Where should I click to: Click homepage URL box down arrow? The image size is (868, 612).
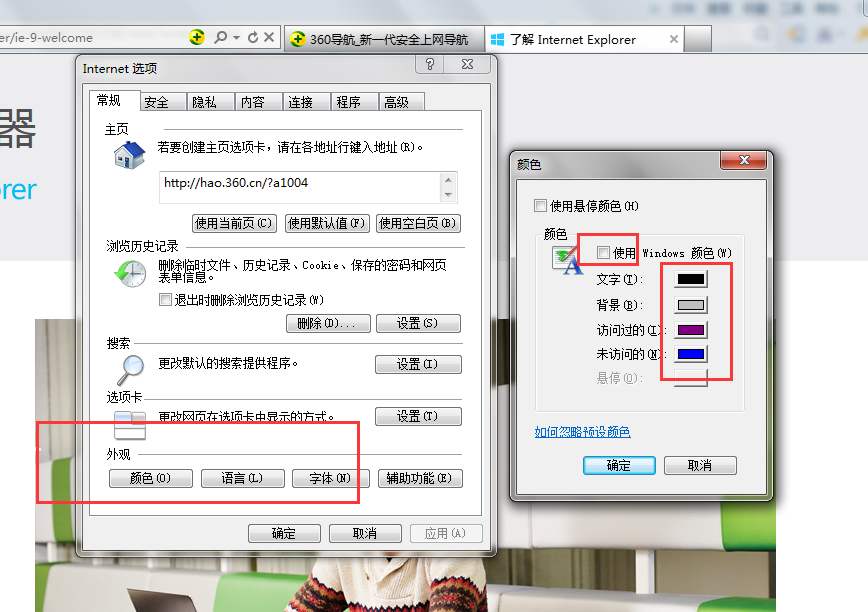[x=448, y=194]
